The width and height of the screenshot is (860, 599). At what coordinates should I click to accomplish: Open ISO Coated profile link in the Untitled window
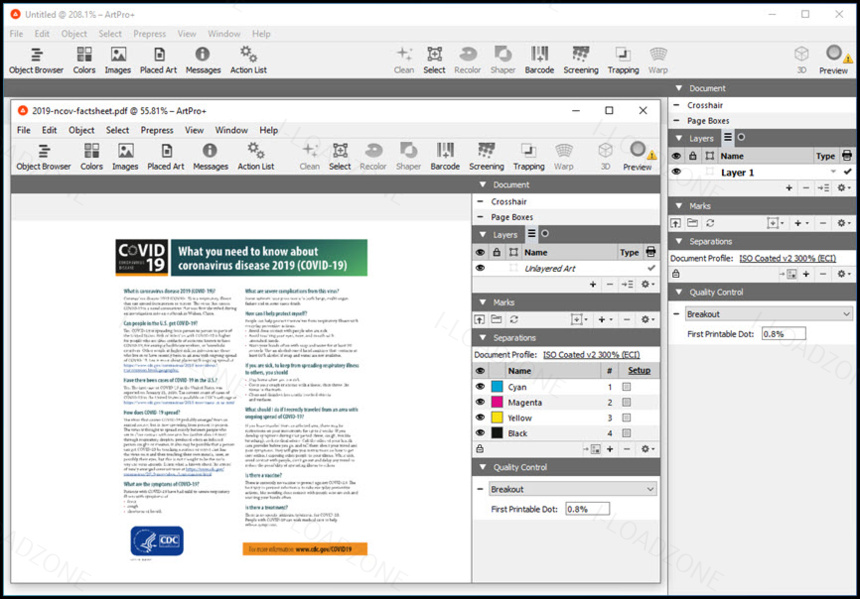[x=788, y=258]
